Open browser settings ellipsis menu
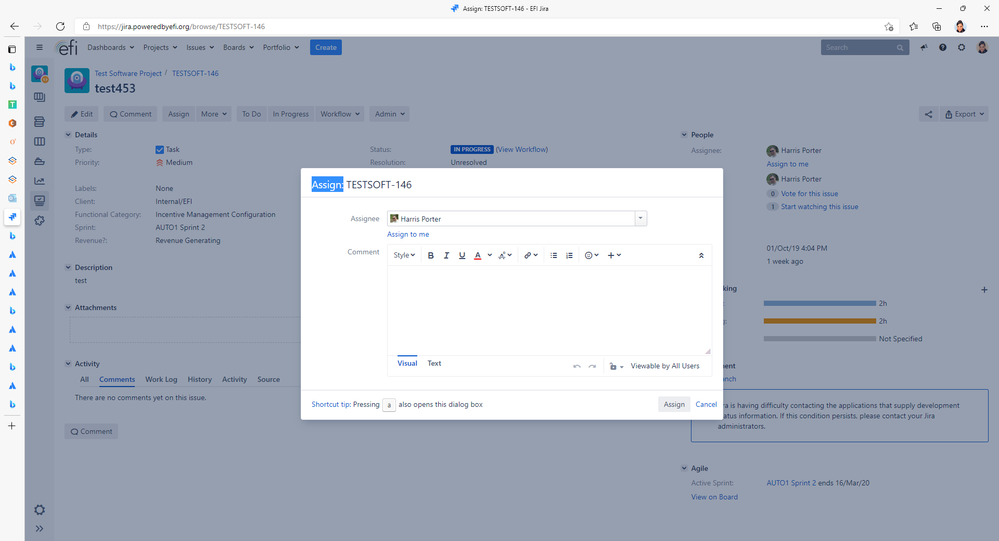Image resolution: width=999 pixels, height=541 pixels. point(984,26)
